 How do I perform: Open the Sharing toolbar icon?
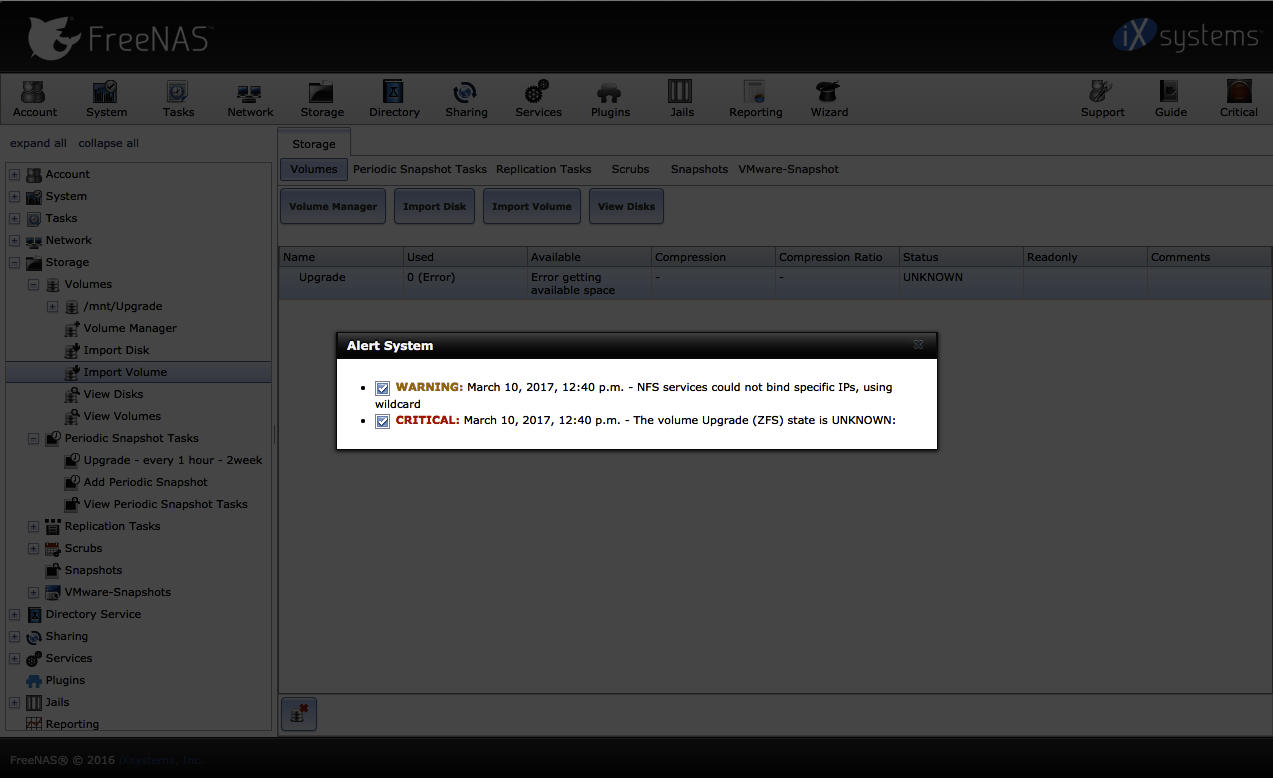point(466,99)
